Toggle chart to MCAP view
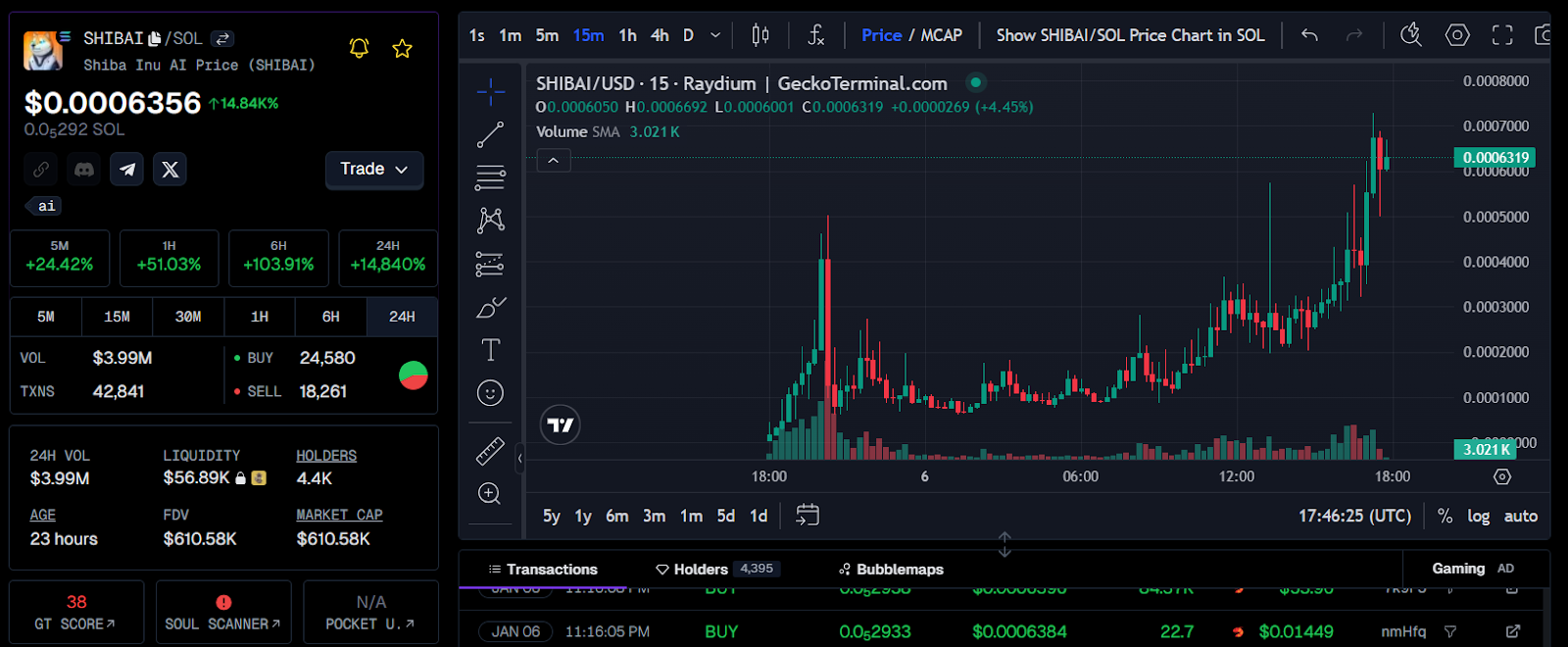 click(x=942, y=35)
